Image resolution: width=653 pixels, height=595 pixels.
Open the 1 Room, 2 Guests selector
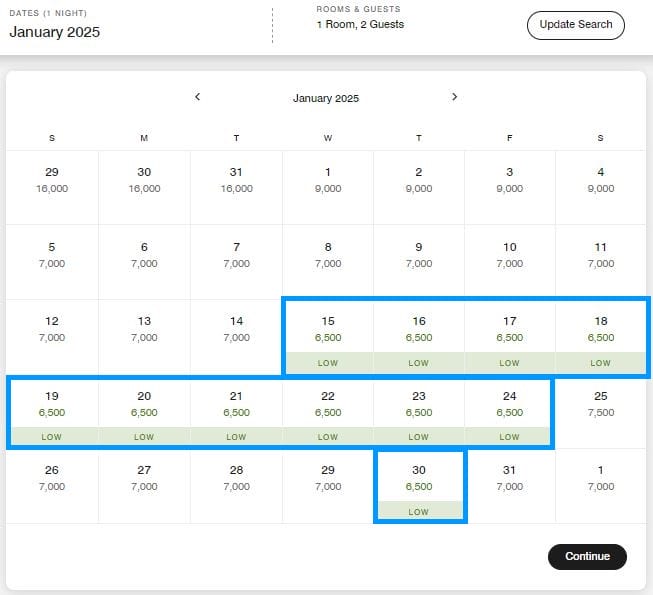[360, 19]
